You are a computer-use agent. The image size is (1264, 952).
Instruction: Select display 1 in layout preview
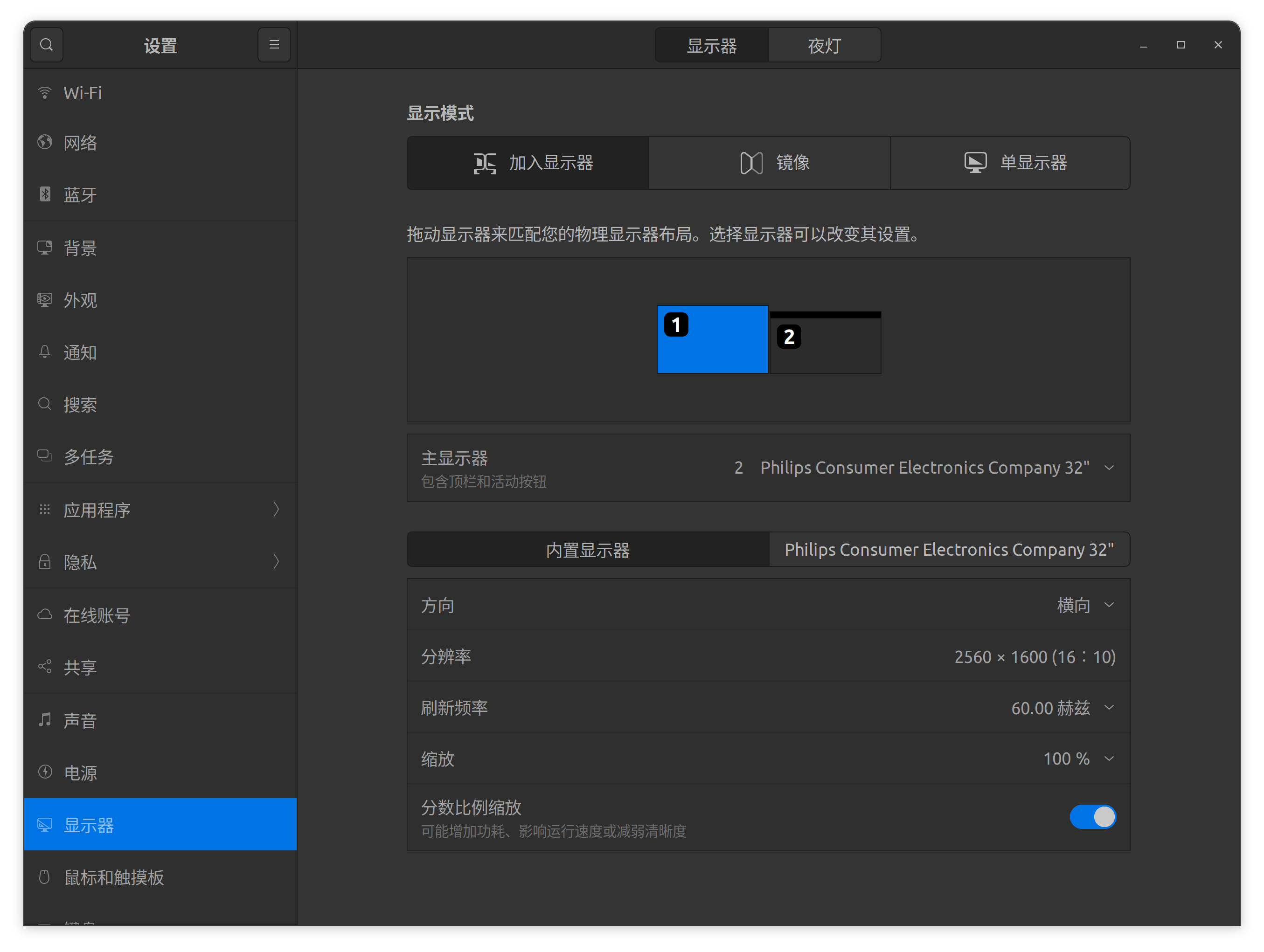click(712, 339)
